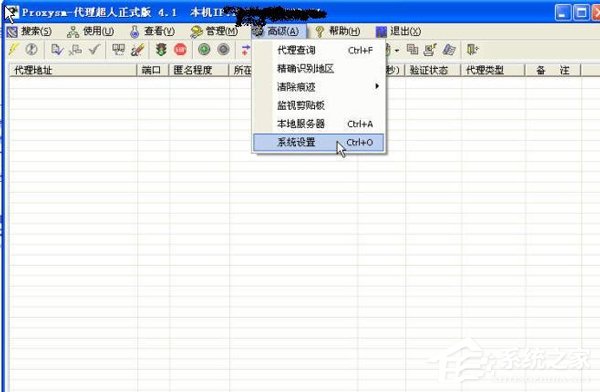The image size is (600, 392).
Task: Click the 退出(X) menu item
Action: pyautogui.click(x=398, y=31)
